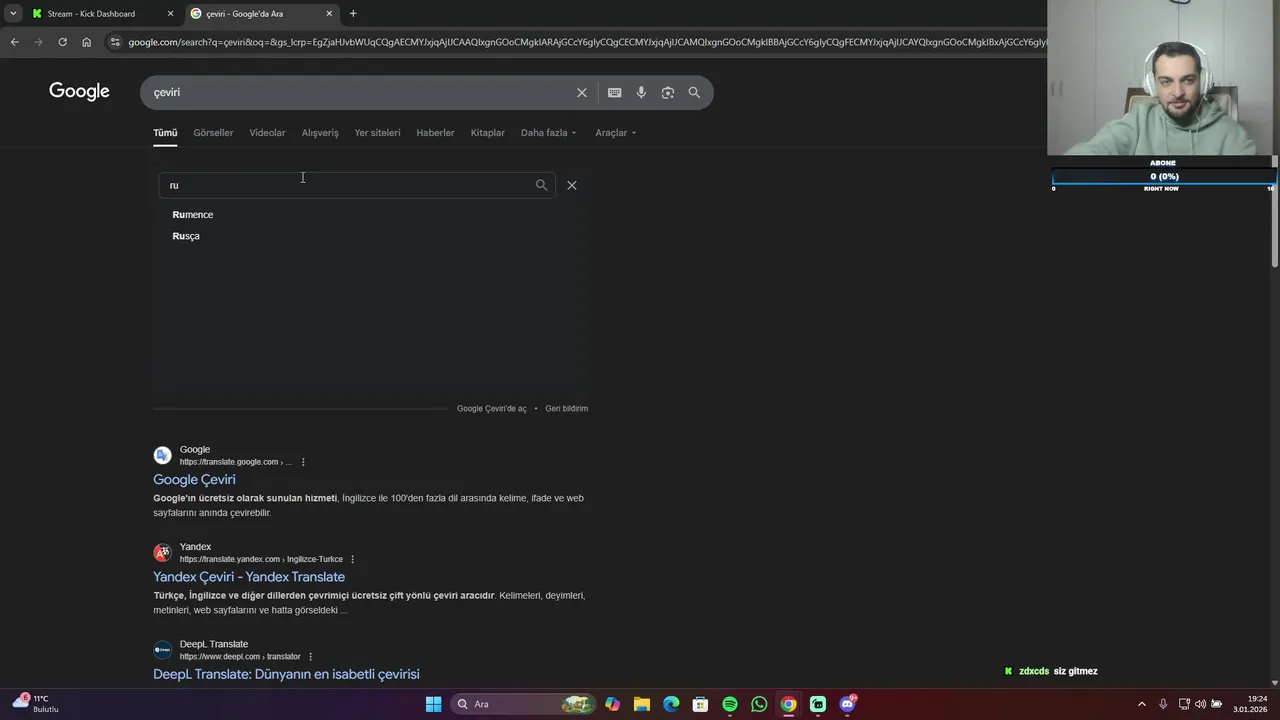Open more options for DeepL result
Screen dimensions: 1280x720
click(310, 657)
